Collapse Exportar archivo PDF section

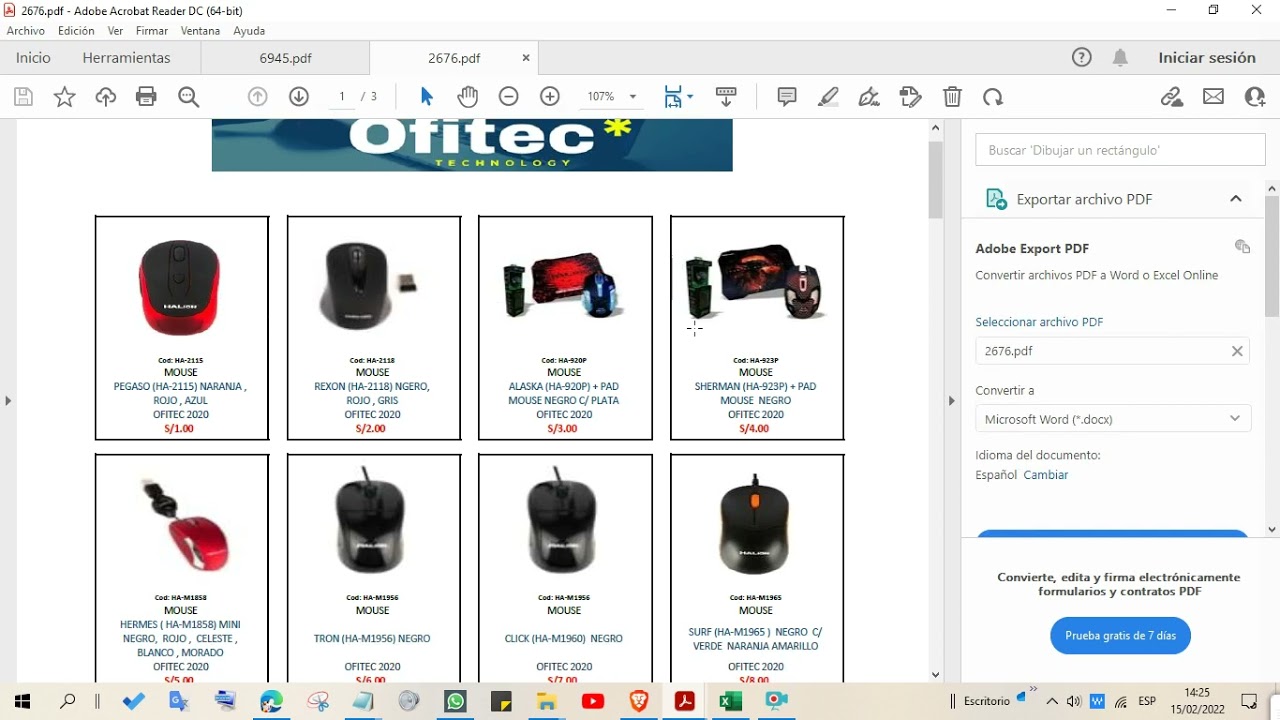[x=1236, y=199]
